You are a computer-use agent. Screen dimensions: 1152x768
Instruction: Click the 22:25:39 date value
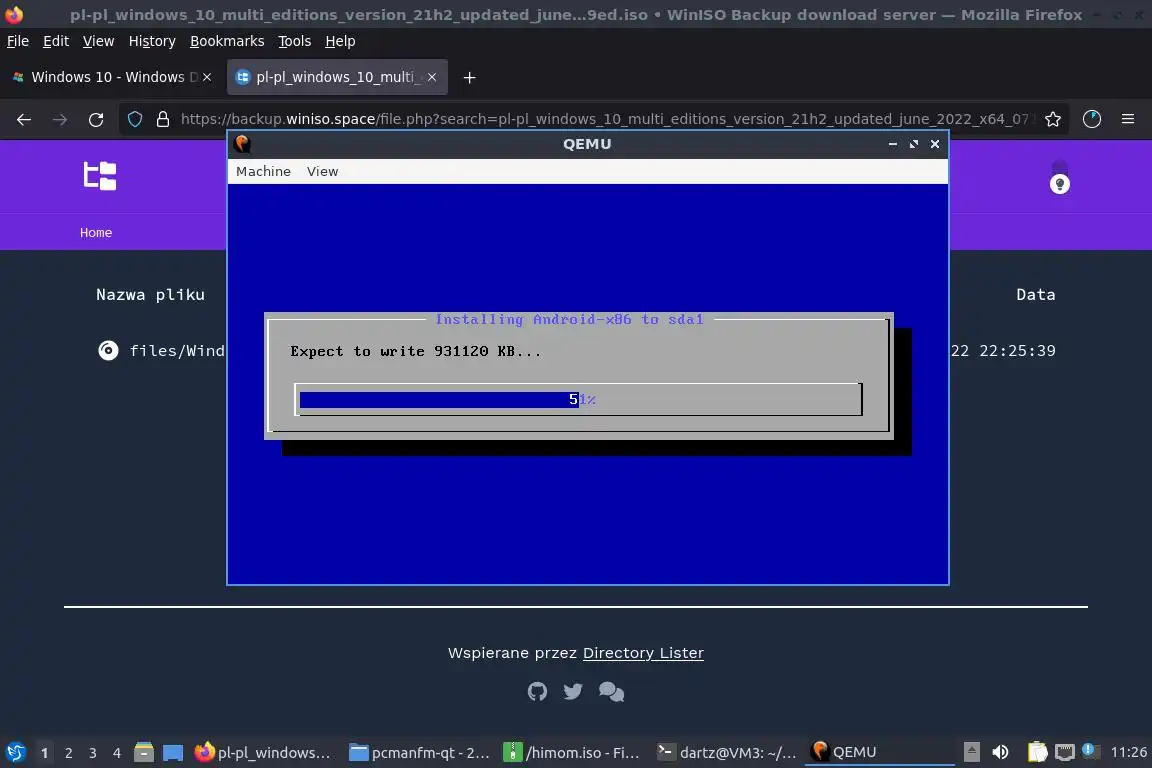click(x=1018, y=351)
